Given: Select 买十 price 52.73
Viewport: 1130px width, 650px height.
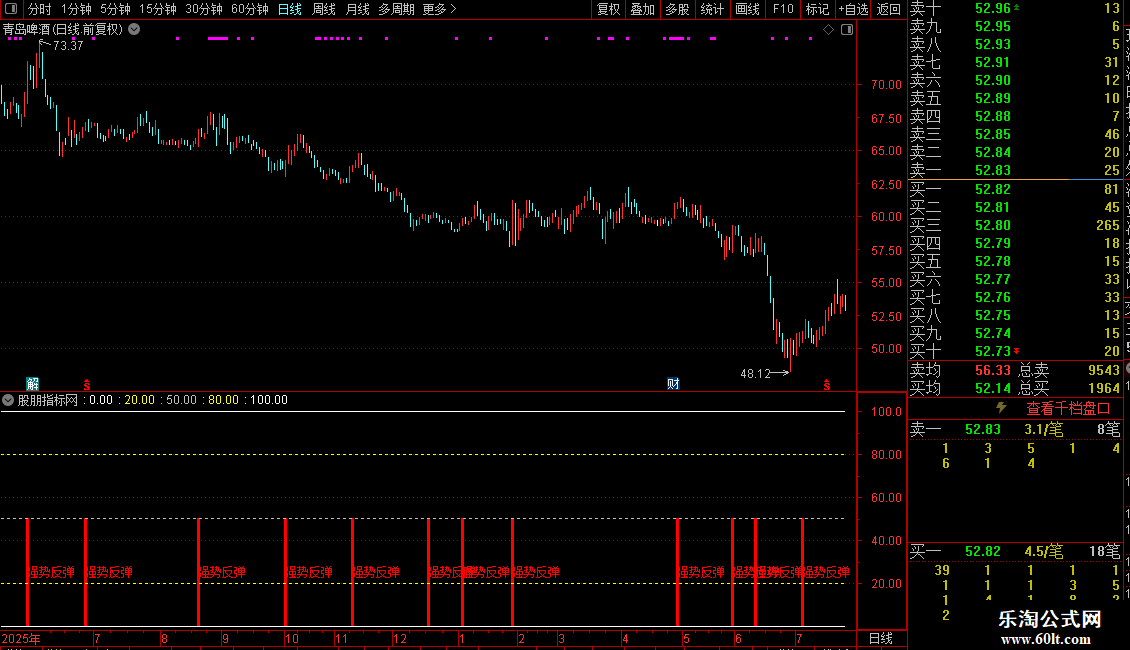Looking at the screenshot, I should click(x=993, y=352).
